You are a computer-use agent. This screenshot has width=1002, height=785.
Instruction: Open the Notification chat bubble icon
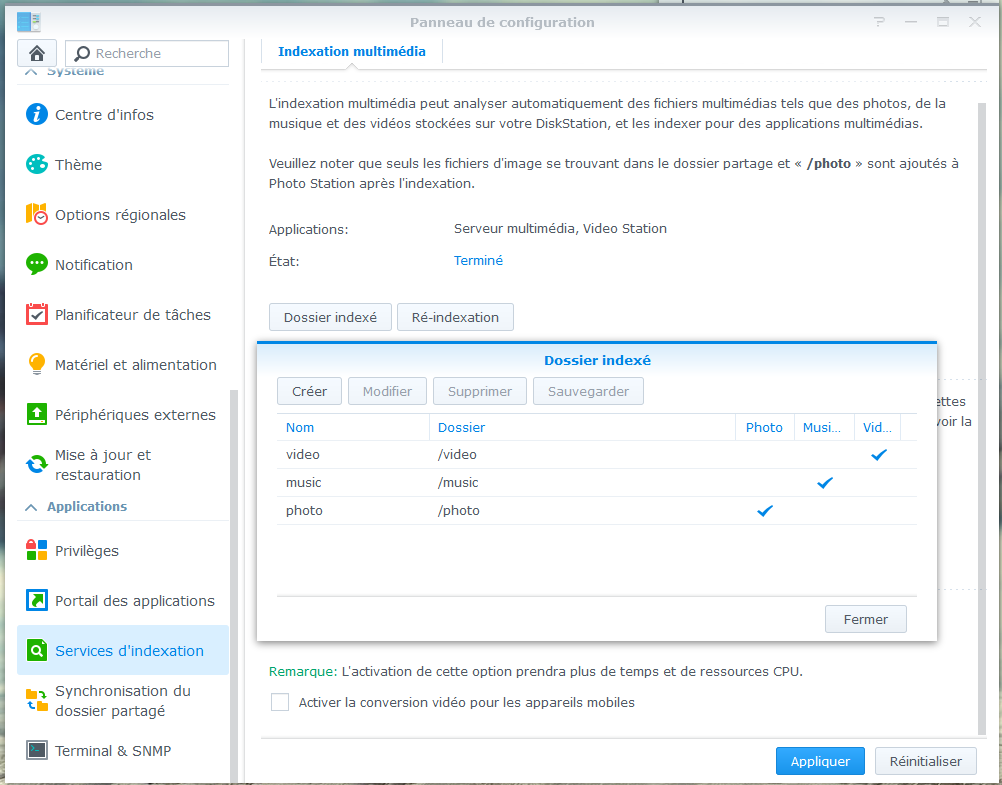click(x=36, y=264)
